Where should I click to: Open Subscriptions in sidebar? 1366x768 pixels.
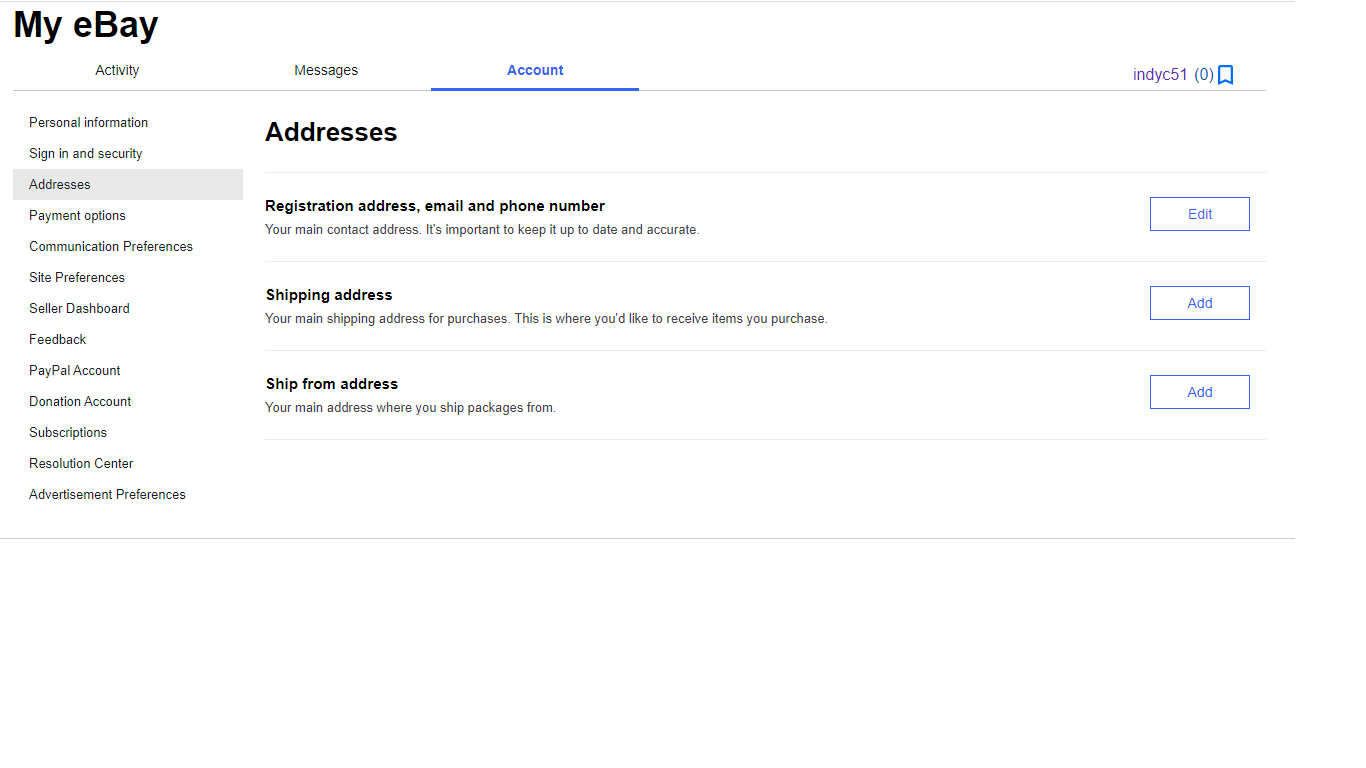coord(68,432)
